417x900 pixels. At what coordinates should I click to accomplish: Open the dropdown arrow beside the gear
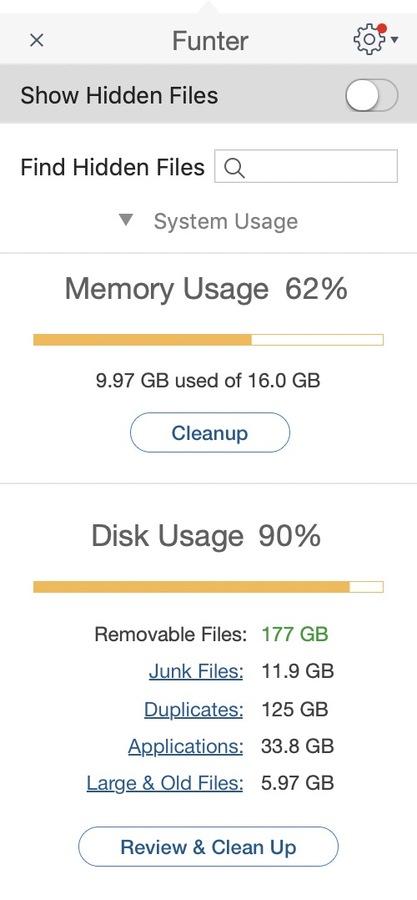[x=395, y=40]
